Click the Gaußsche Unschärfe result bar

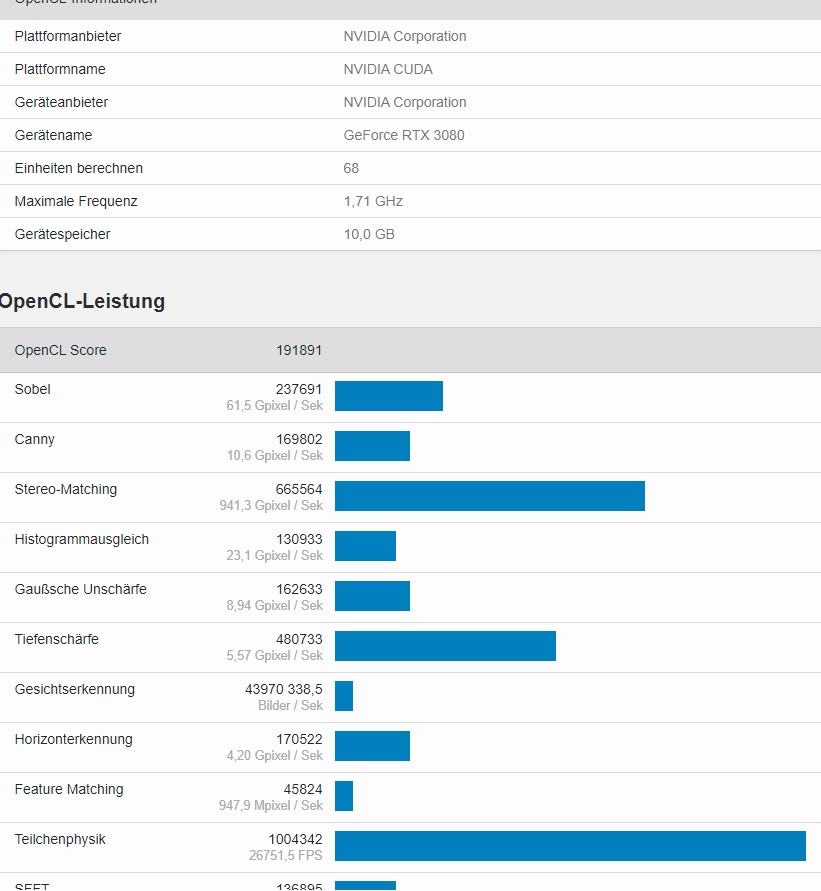coord(372,596)
